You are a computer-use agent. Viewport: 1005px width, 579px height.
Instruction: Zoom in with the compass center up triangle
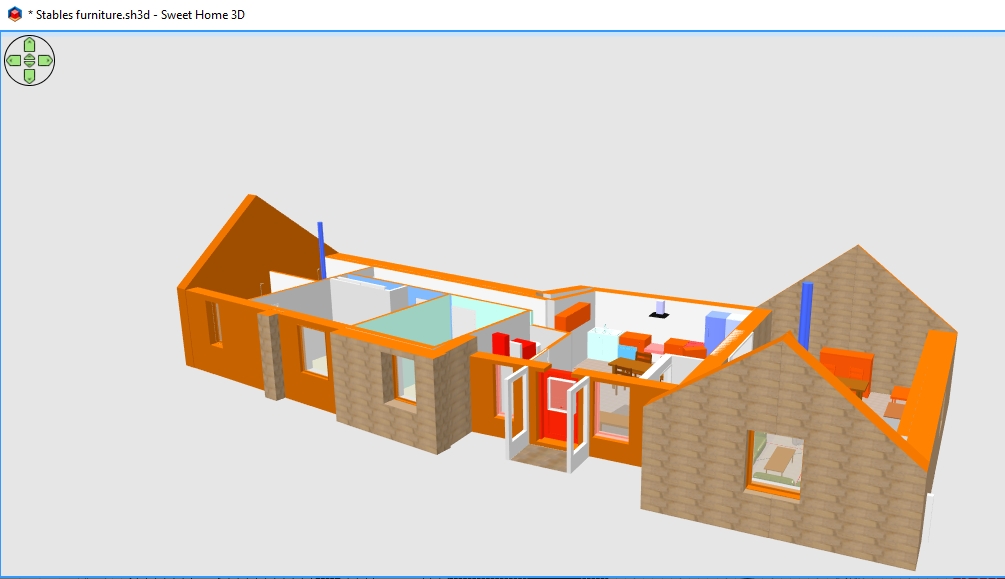(29, 56)
